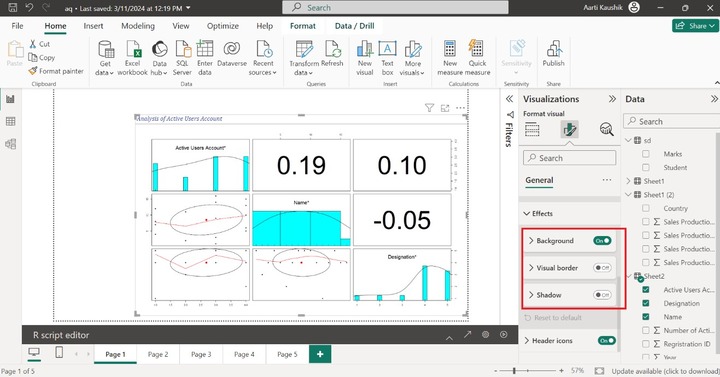Click the Focus mode icon on visual
The image size is (720, 377).
(x=445, y=108)
